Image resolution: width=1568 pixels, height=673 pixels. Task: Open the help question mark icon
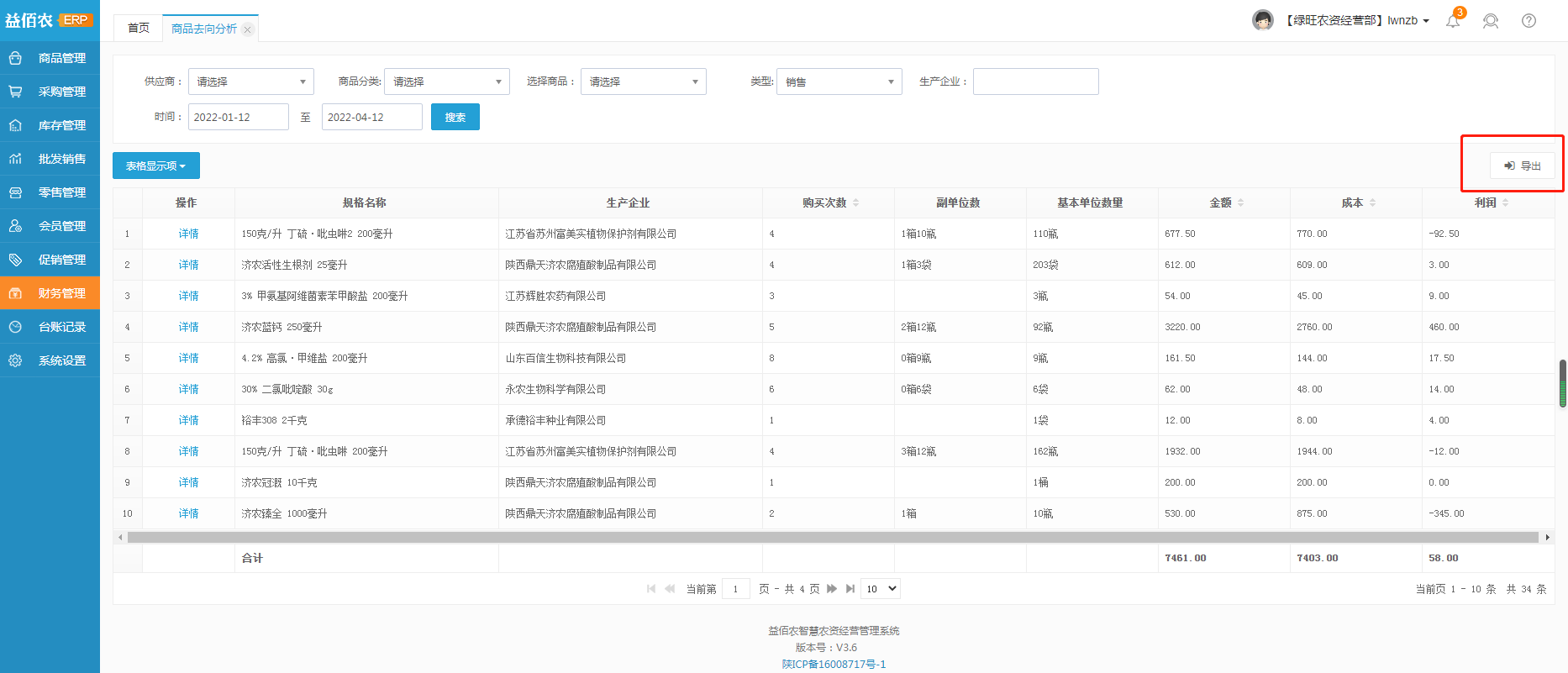pyautogui.click(x=1529, y=21)
